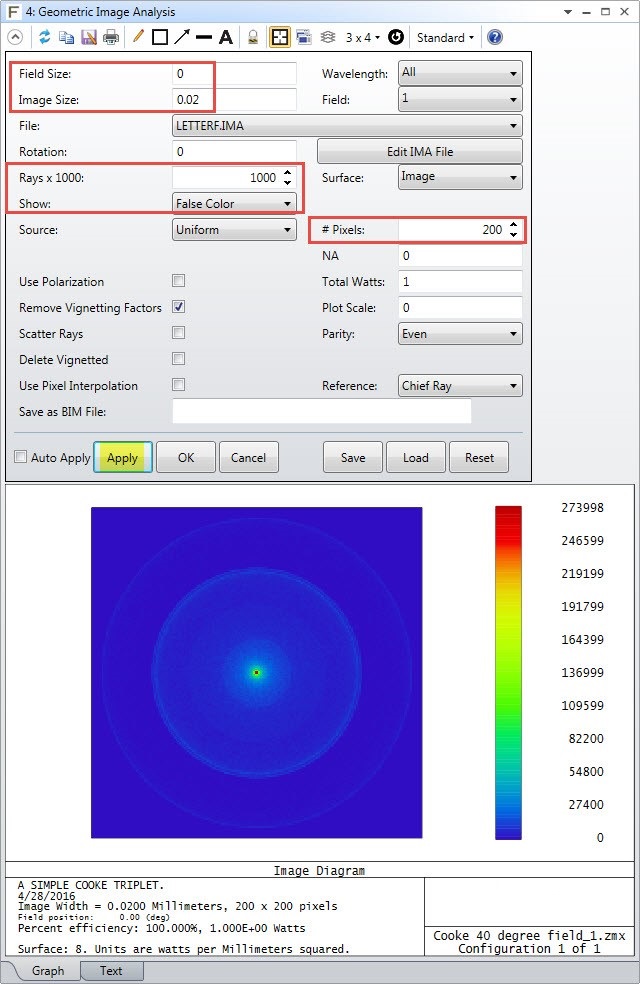Enable the Use Polarization checkbox
Screen dimensions: 640x984
[x=179, y=281]
